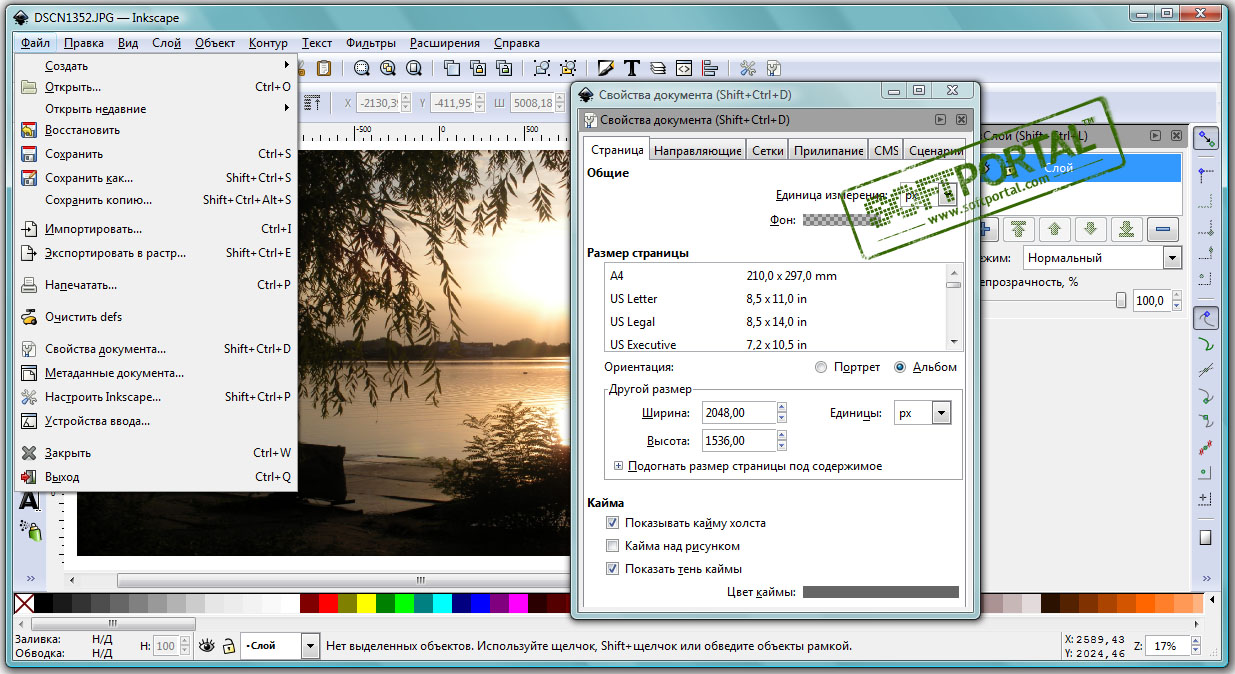Increase the "Ширина" value with up stepper

coord(782,407)
